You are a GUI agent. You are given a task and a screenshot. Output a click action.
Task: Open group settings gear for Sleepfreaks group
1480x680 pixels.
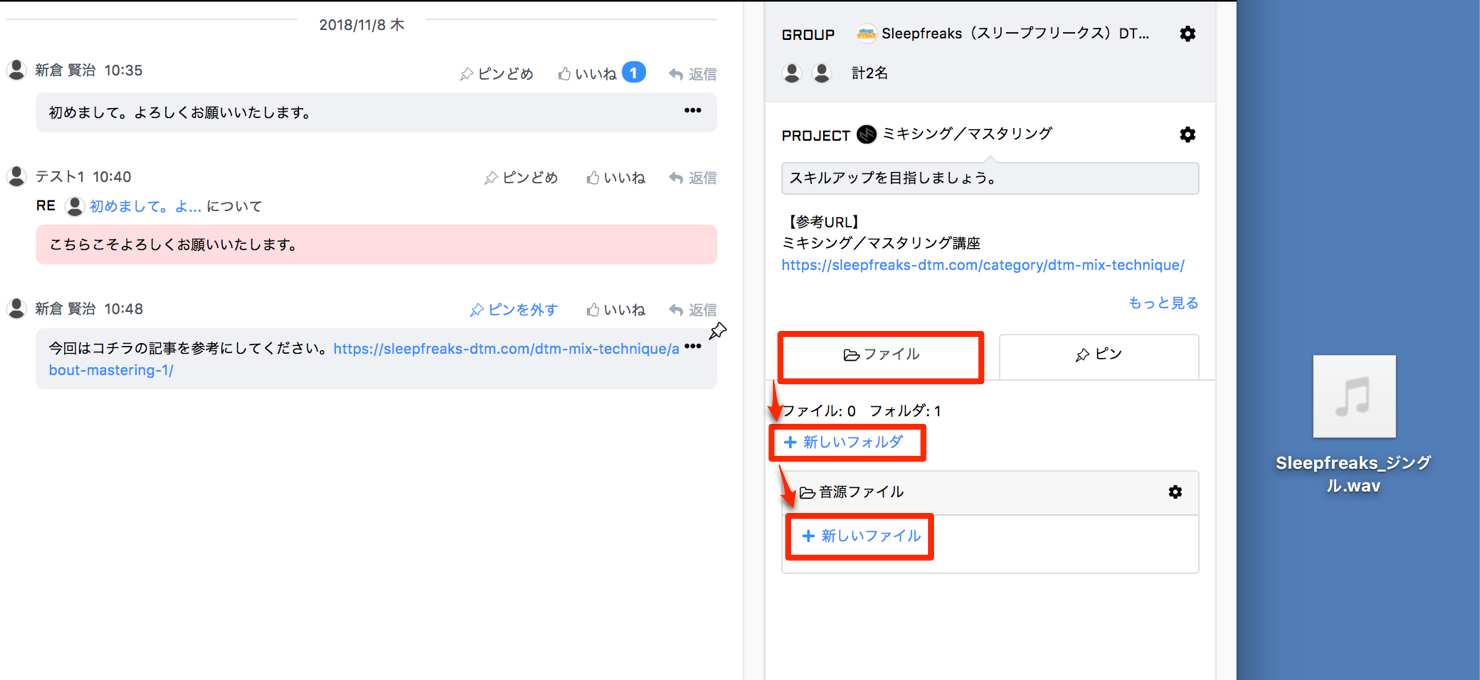1187,34
